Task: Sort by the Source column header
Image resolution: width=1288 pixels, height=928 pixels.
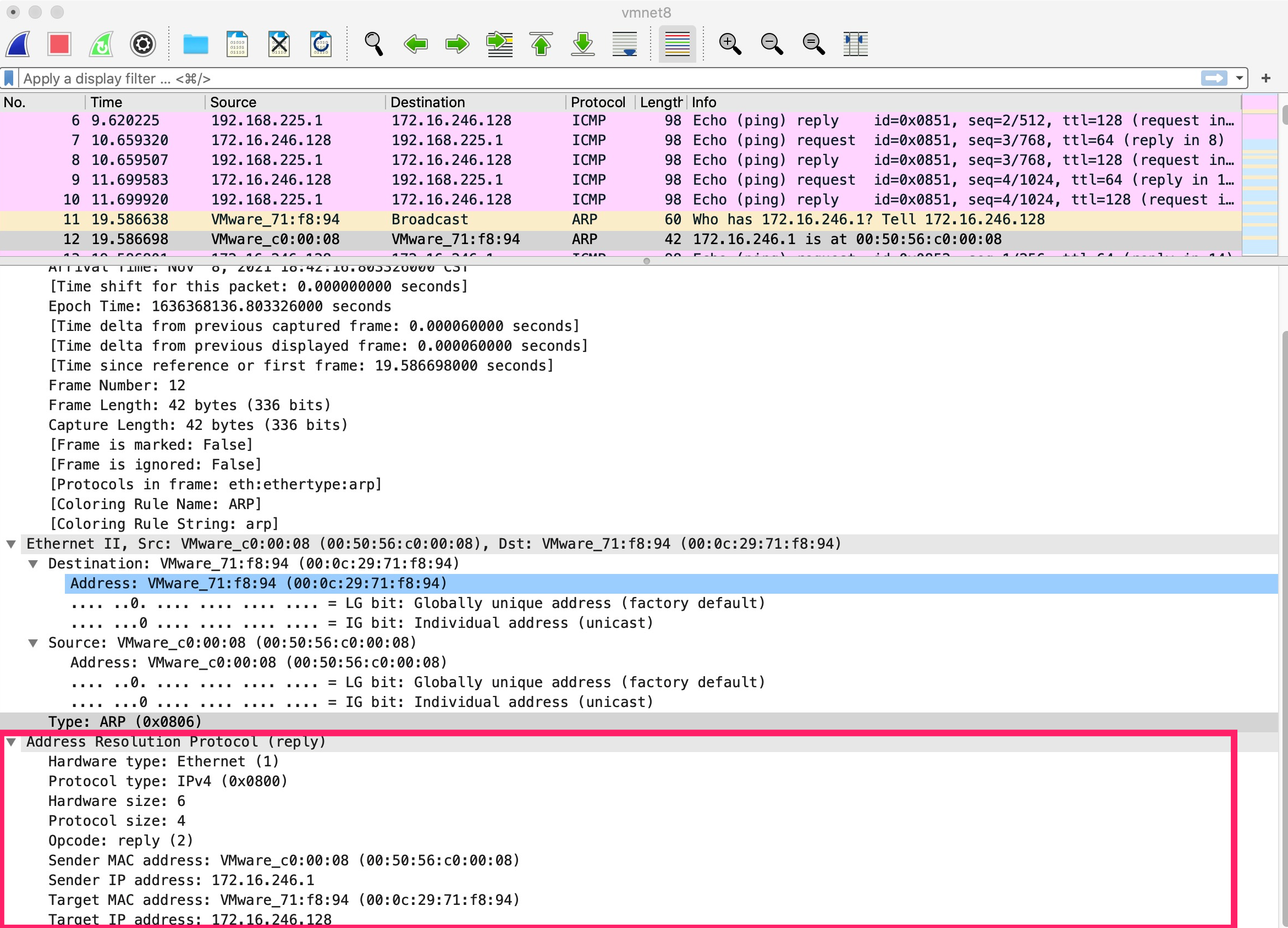Action: 233,102
